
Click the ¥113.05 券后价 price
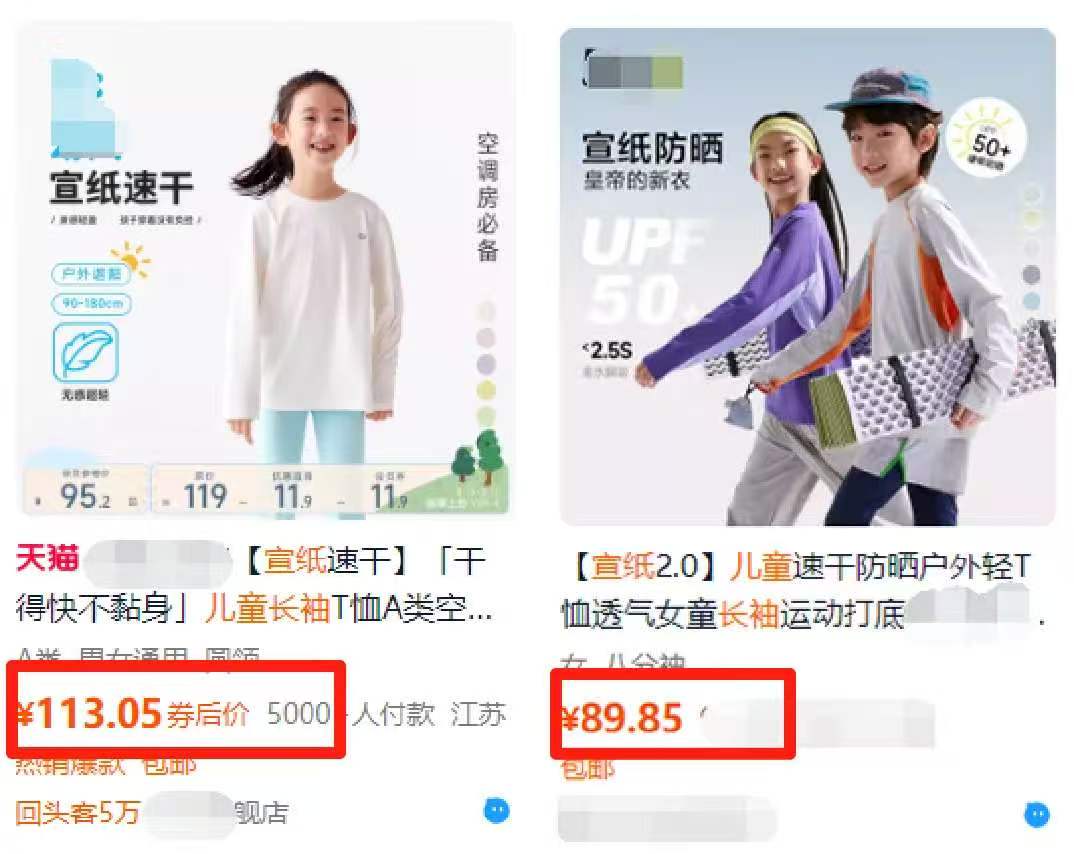click(132, 714)
